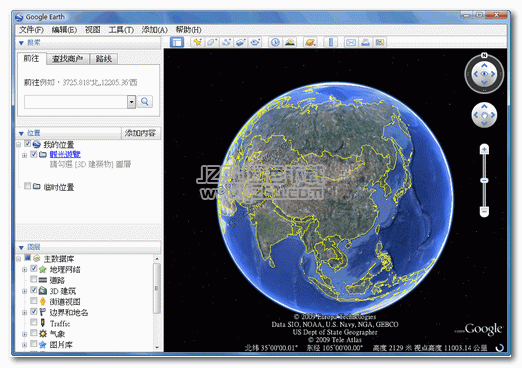Click the layers list scrollbar up arrow
The width and height of the screenshot is (522, 368).
pyautogui.click(x=157, y=259)
